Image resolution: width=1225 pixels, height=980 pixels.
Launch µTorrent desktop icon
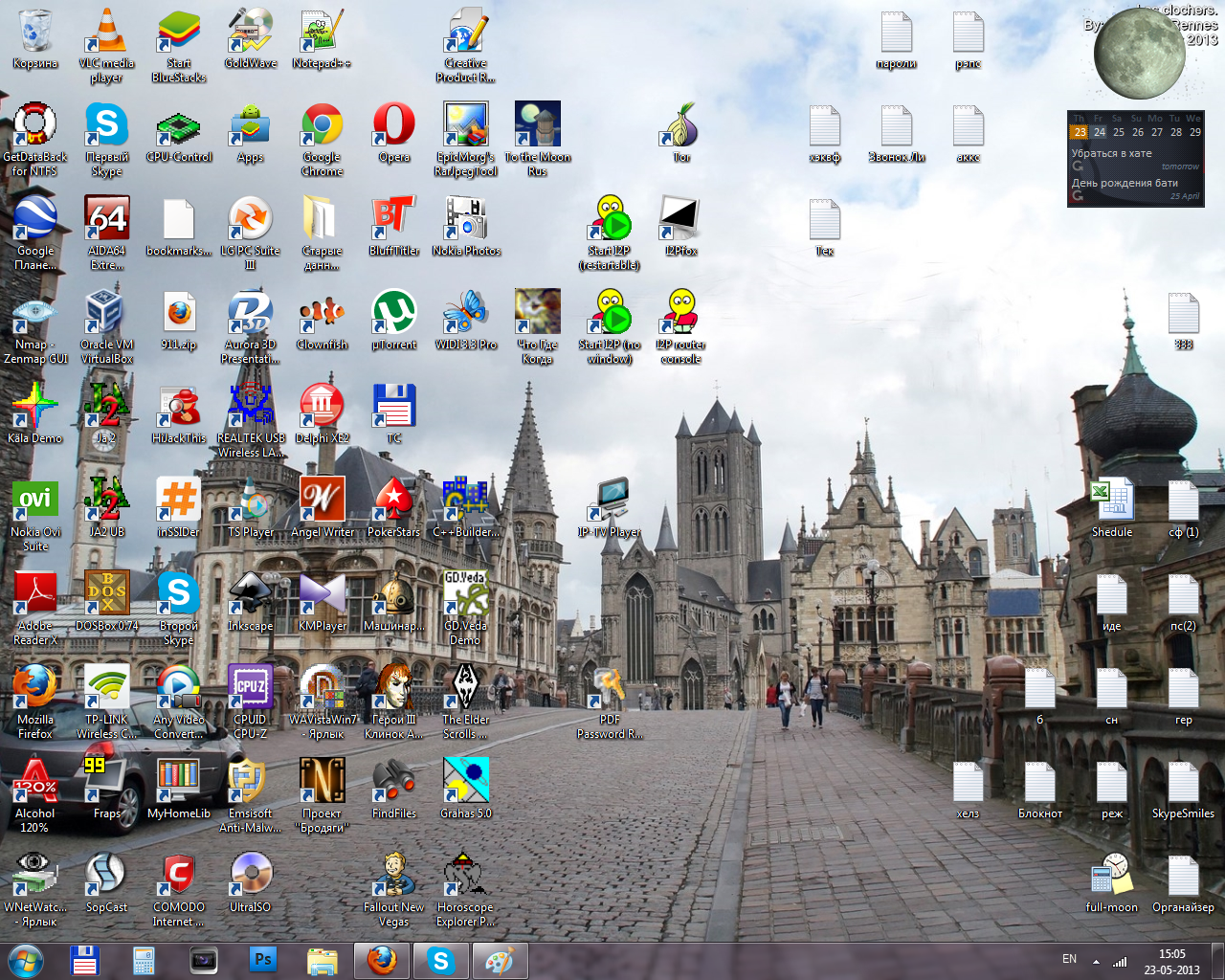[x=394, y=321]
